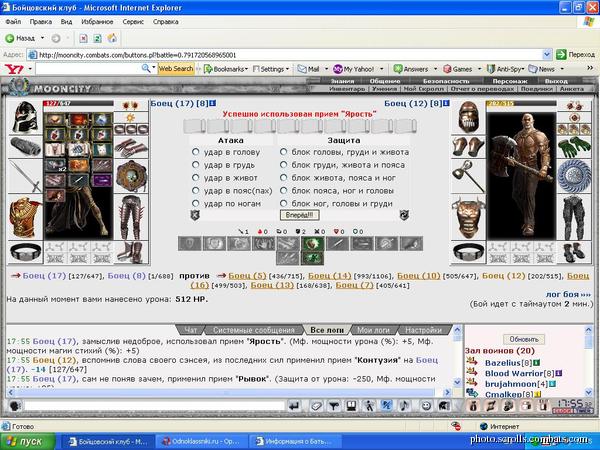This screenshot has width=600, height=450.
Task: Activate the upper green combat skill icon
Action: click(x=312, y=243)
